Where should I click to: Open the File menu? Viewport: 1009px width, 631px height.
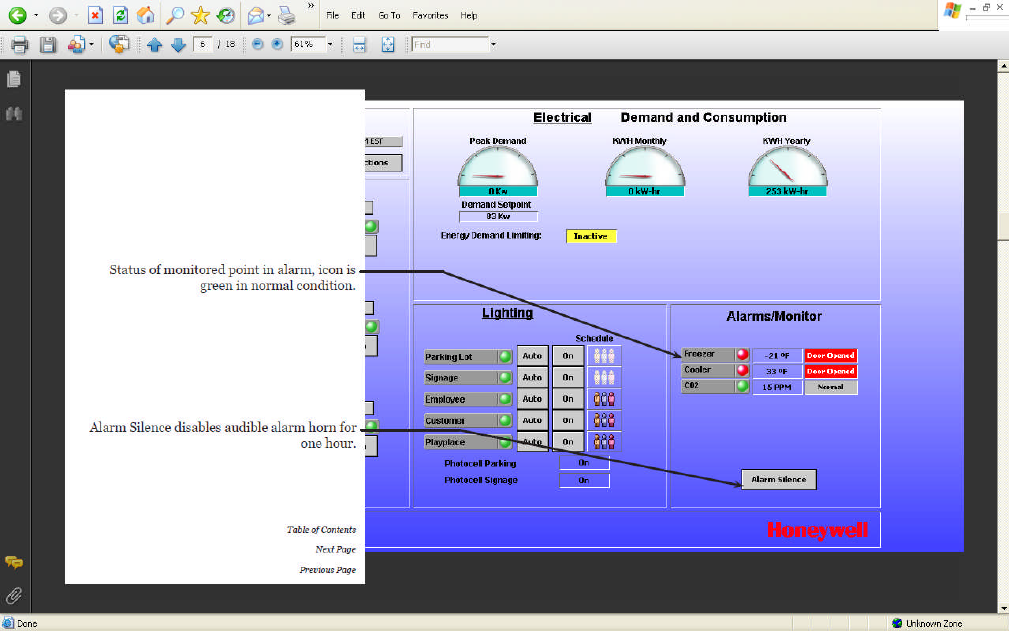pos(333,16)
